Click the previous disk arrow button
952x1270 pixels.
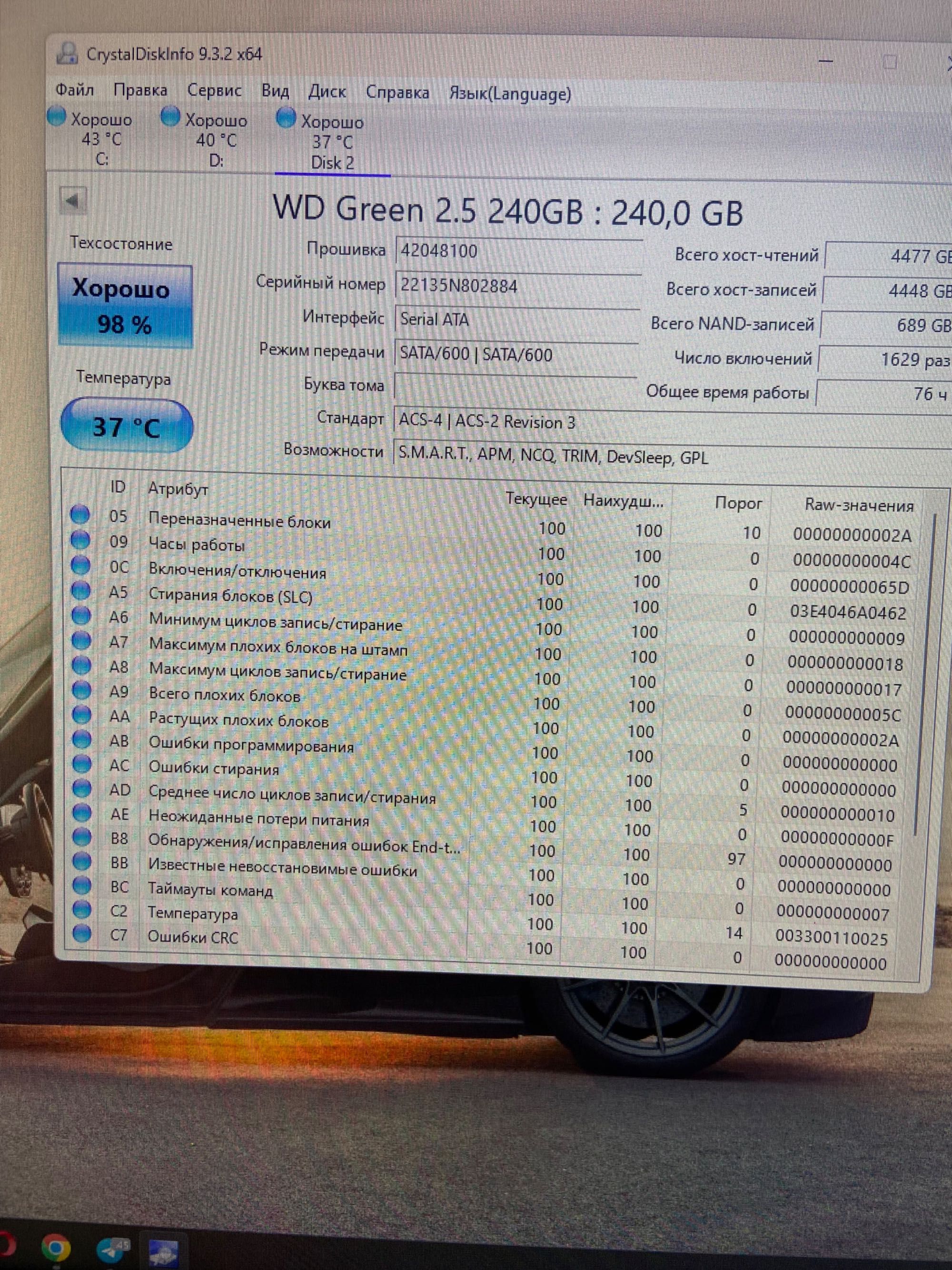[x=72, y=201]
